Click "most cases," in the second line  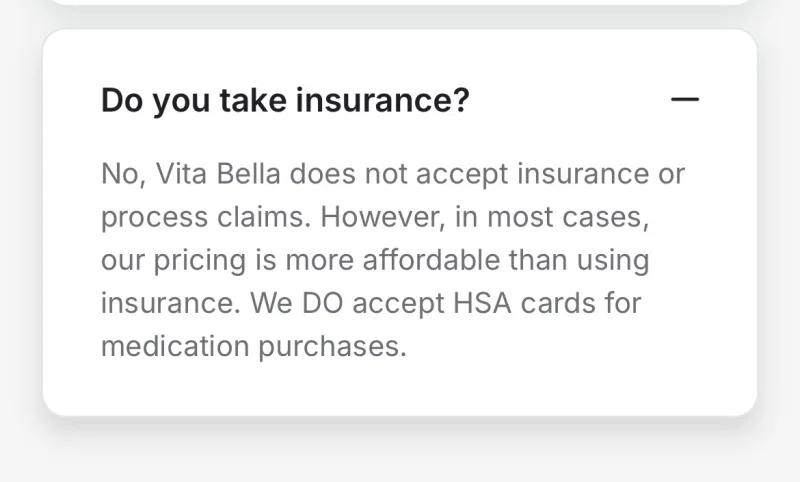click(568, 218)
